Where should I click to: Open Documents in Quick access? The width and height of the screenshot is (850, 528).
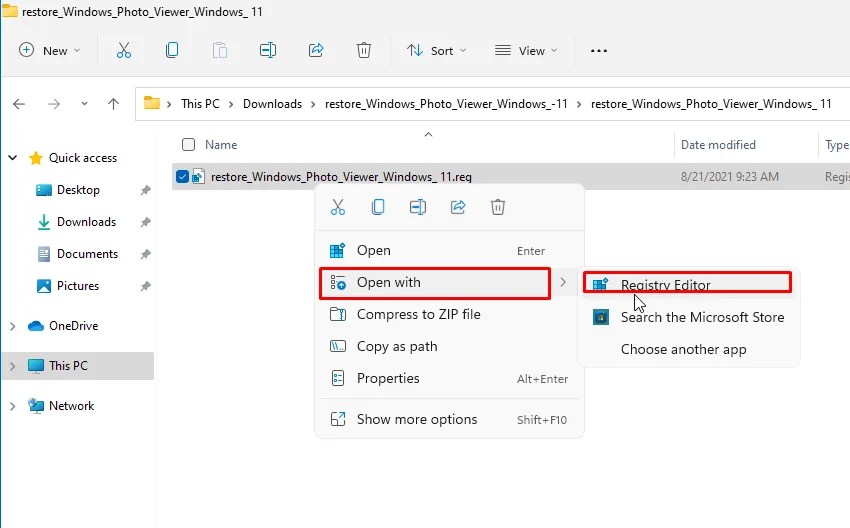point(87,254)
